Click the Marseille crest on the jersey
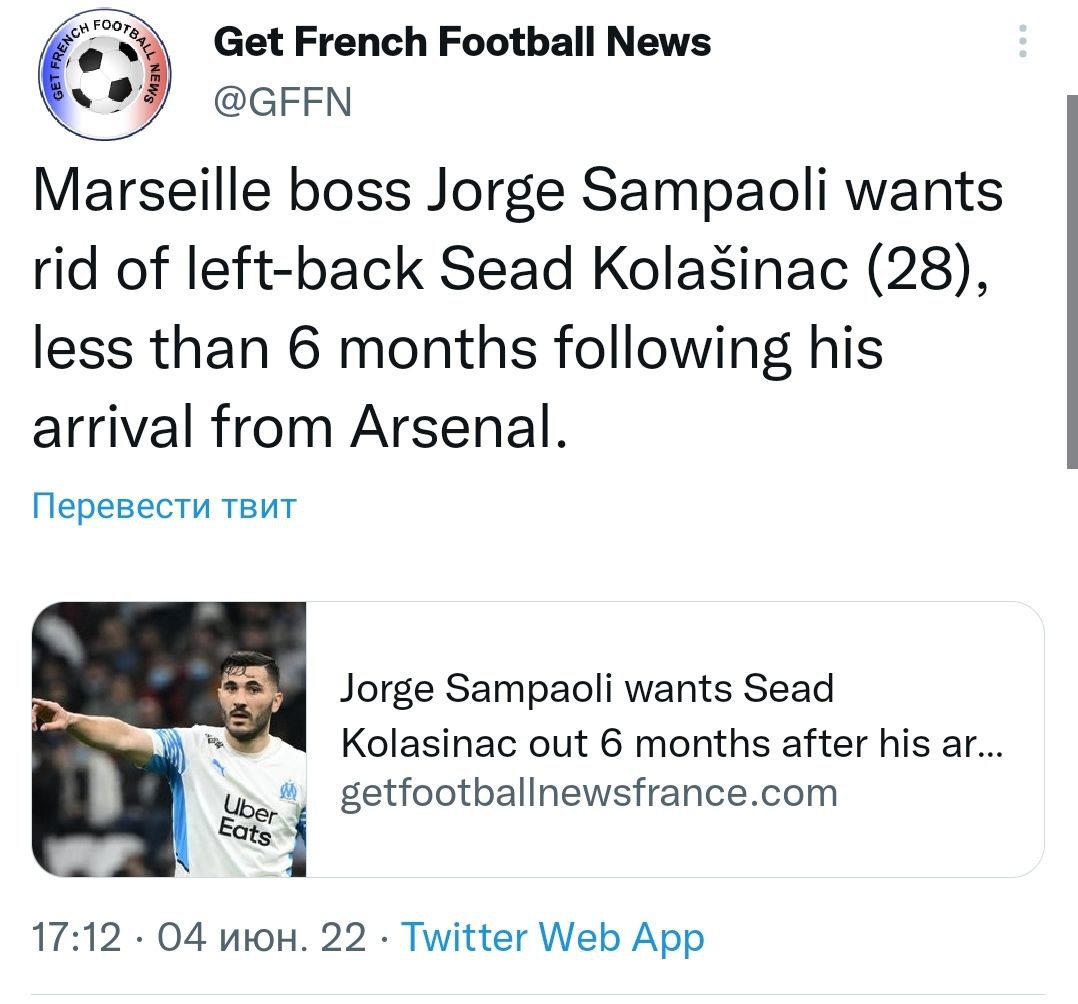Image resolution: width=1078 pixels, height=1004 pixels. 288,790
